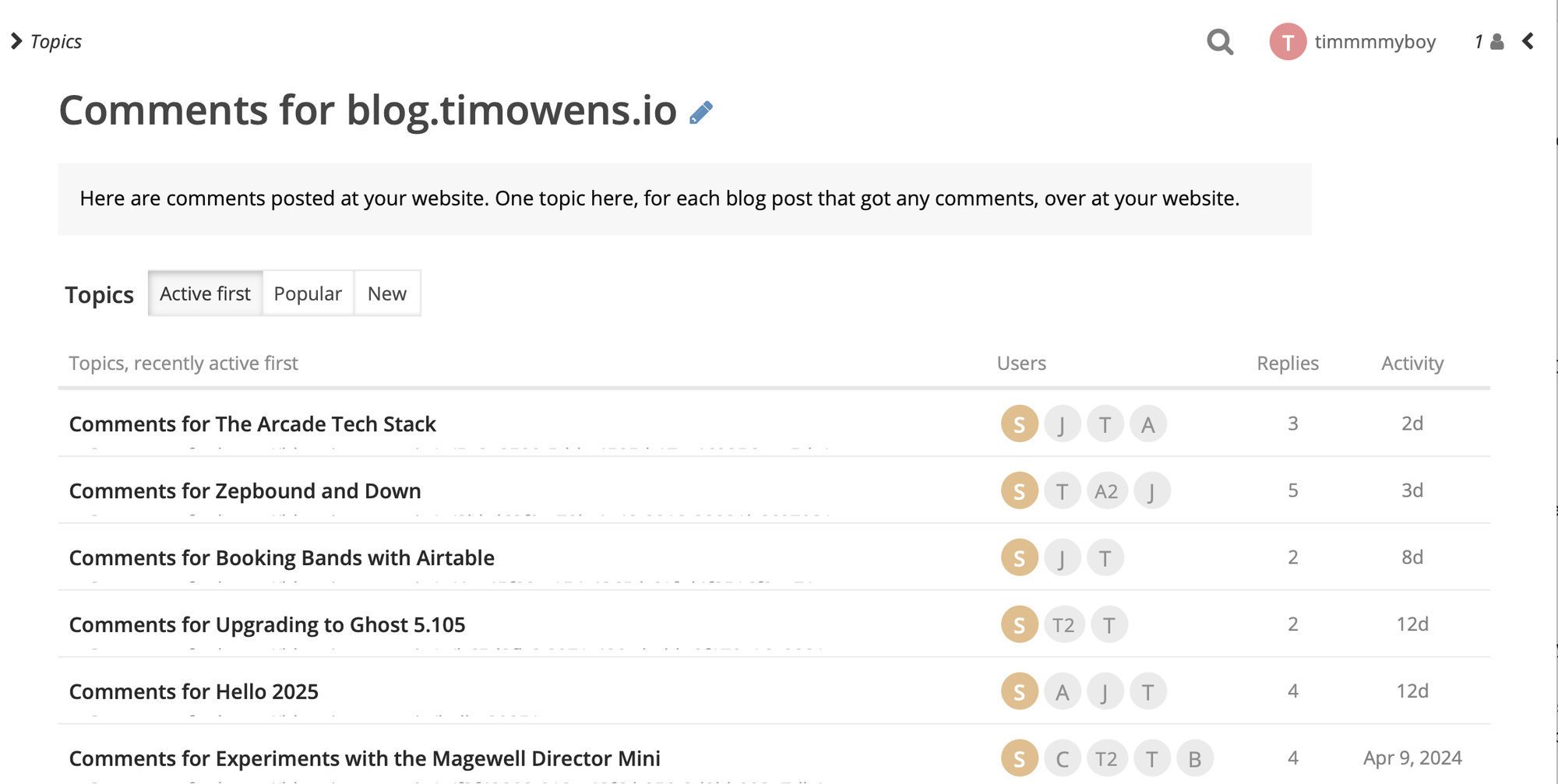Image resolution: width=1558 pixels, height=784 pixels.
Task: Click the search magnifier icon
Action: (x=1220, y=41)
